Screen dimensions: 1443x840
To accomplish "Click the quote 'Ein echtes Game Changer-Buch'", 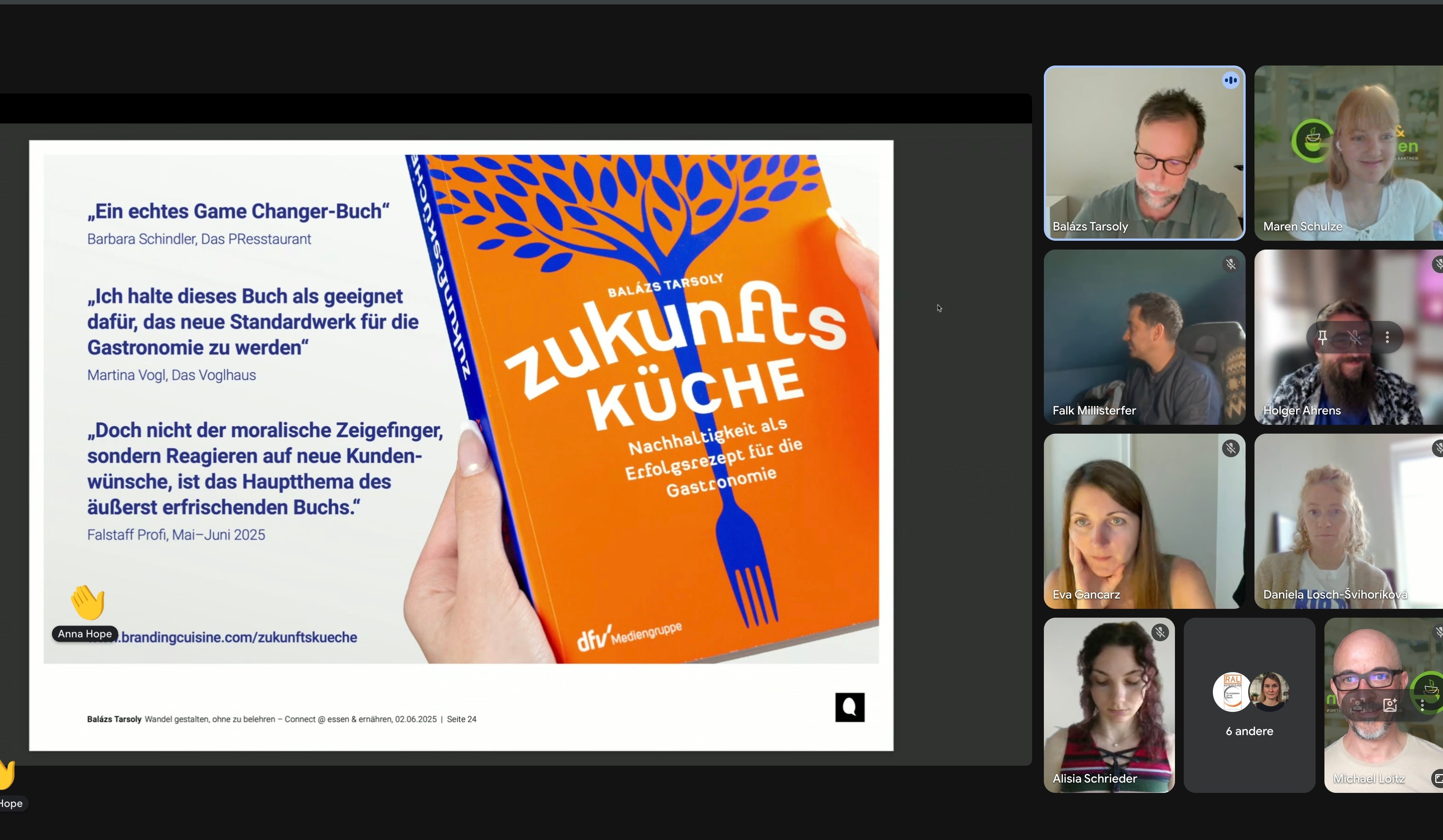I will [x=238, y=211].
